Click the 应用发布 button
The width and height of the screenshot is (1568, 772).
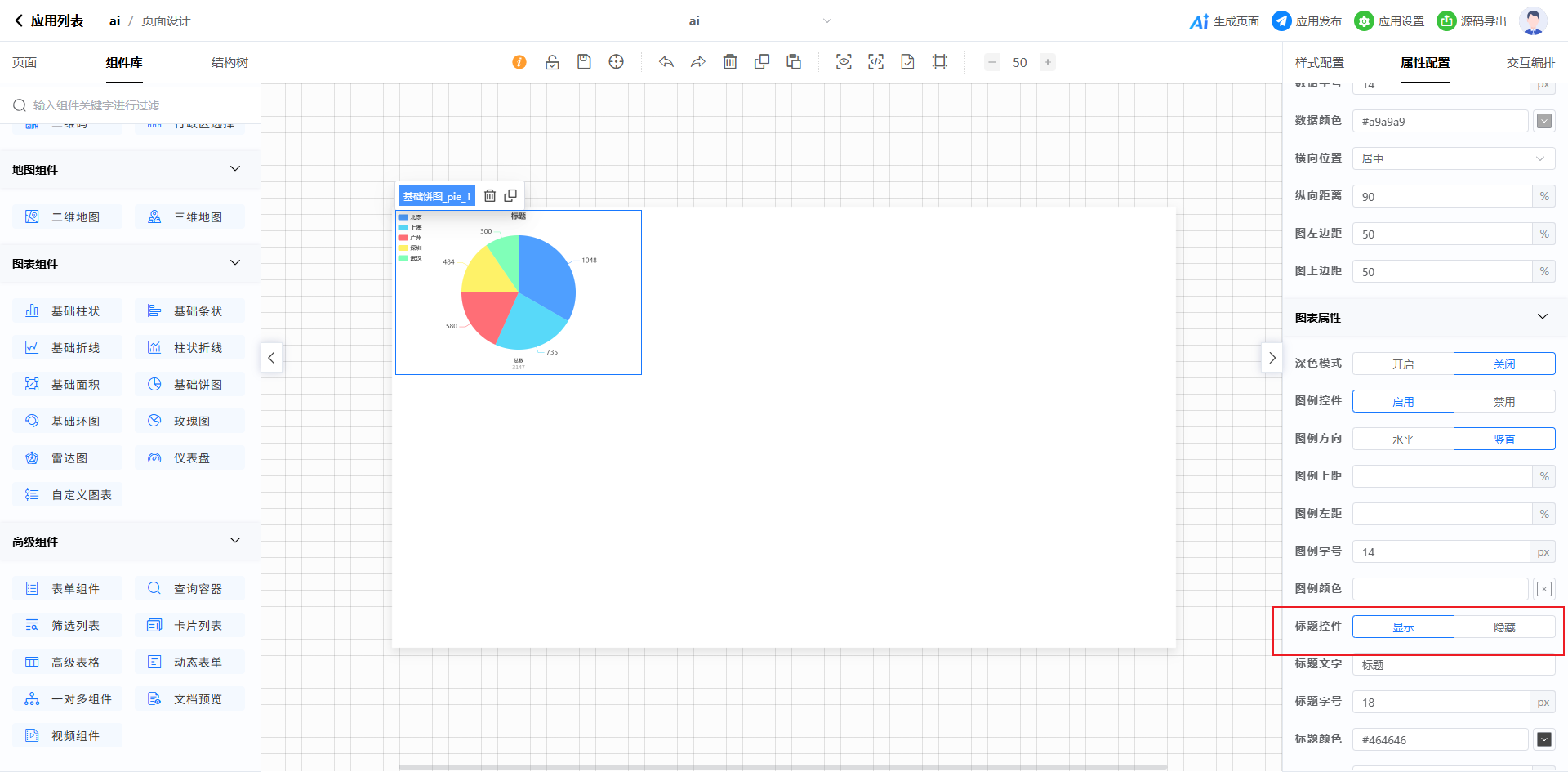1307,21
